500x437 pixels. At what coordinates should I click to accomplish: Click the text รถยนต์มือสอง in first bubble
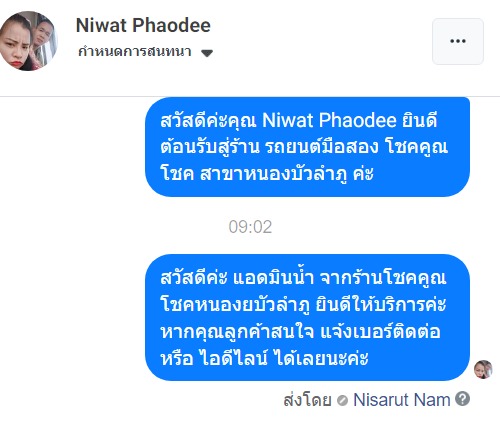[322, 147]
